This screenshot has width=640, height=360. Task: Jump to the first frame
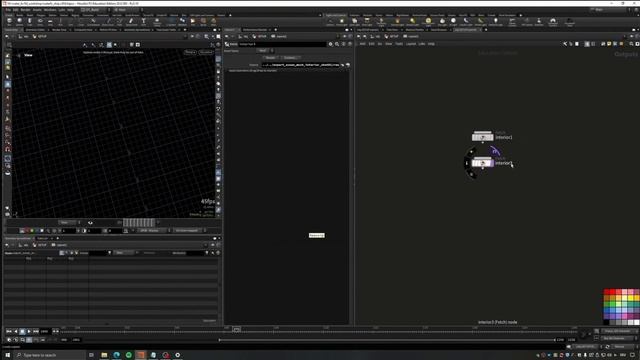click(x=9, y=331)
